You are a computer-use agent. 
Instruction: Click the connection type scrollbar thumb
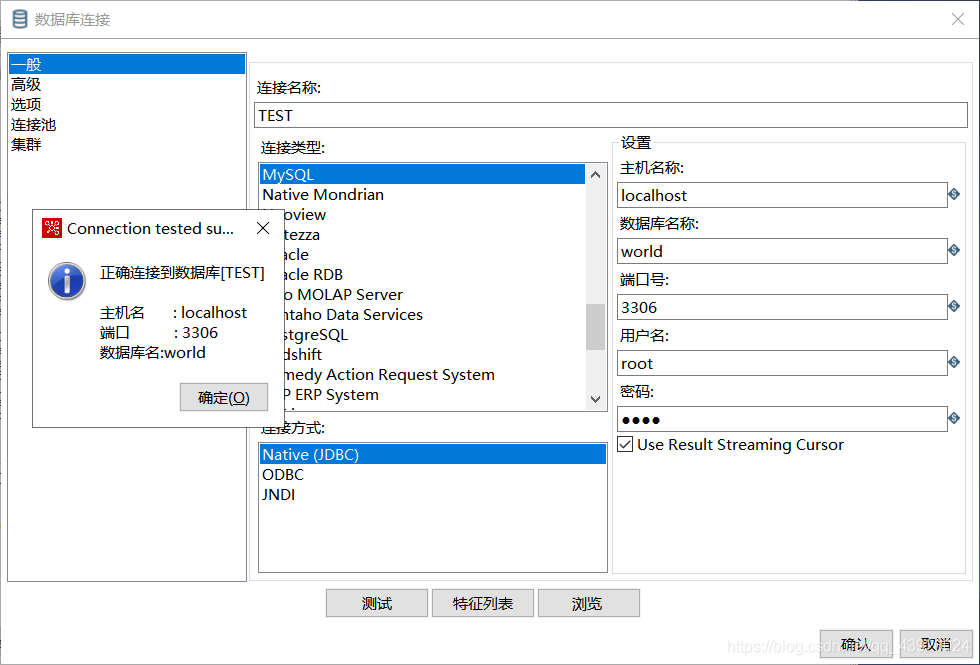(595, 327)
